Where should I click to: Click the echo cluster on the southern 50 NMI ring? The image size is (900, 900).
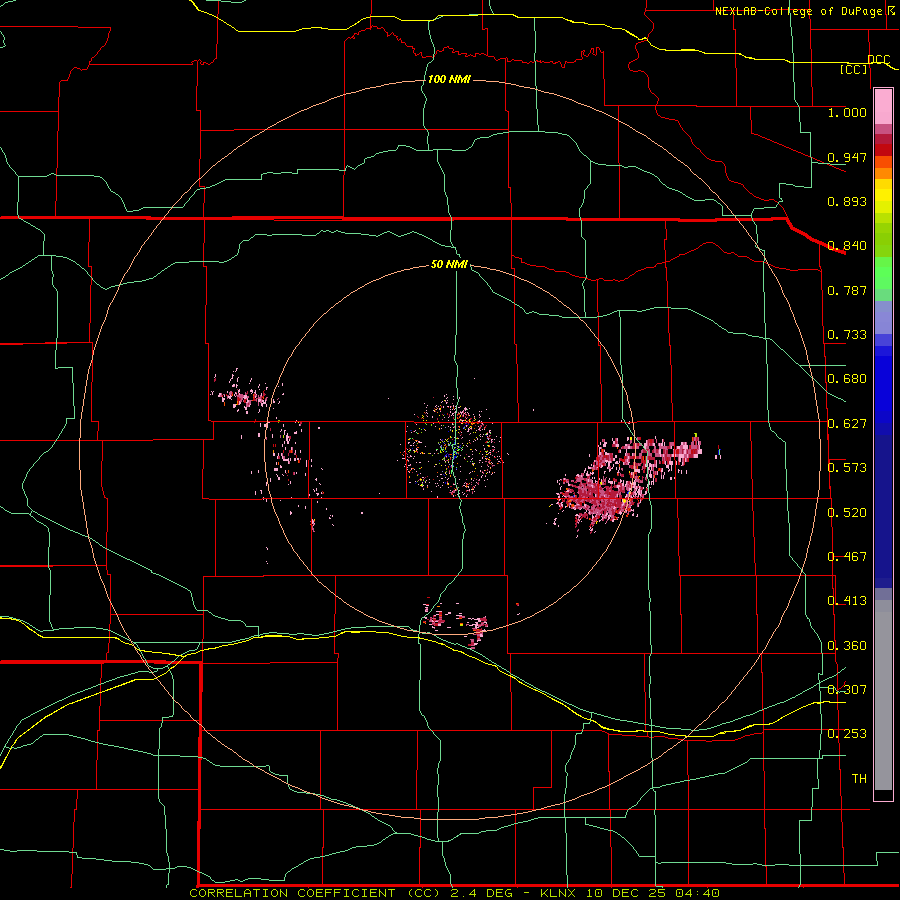point(456,623)
